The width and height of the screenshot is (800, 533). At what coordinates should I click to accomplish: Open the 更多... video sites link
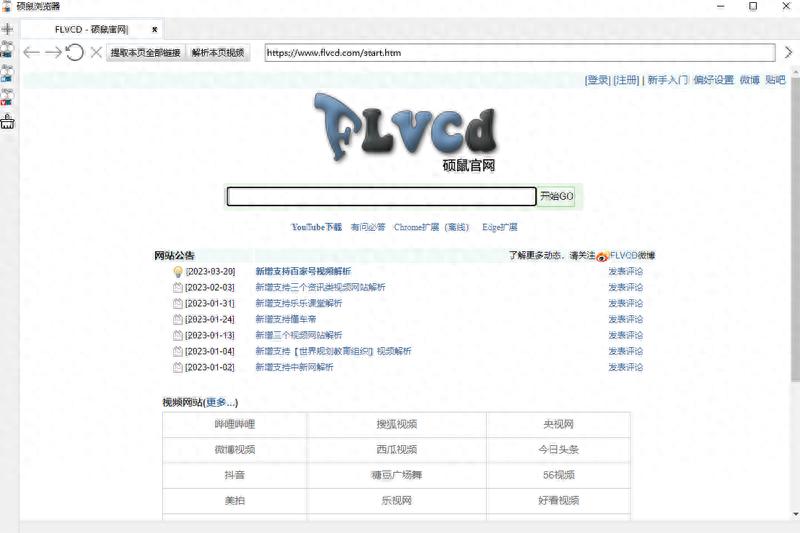tap(220, 402)
